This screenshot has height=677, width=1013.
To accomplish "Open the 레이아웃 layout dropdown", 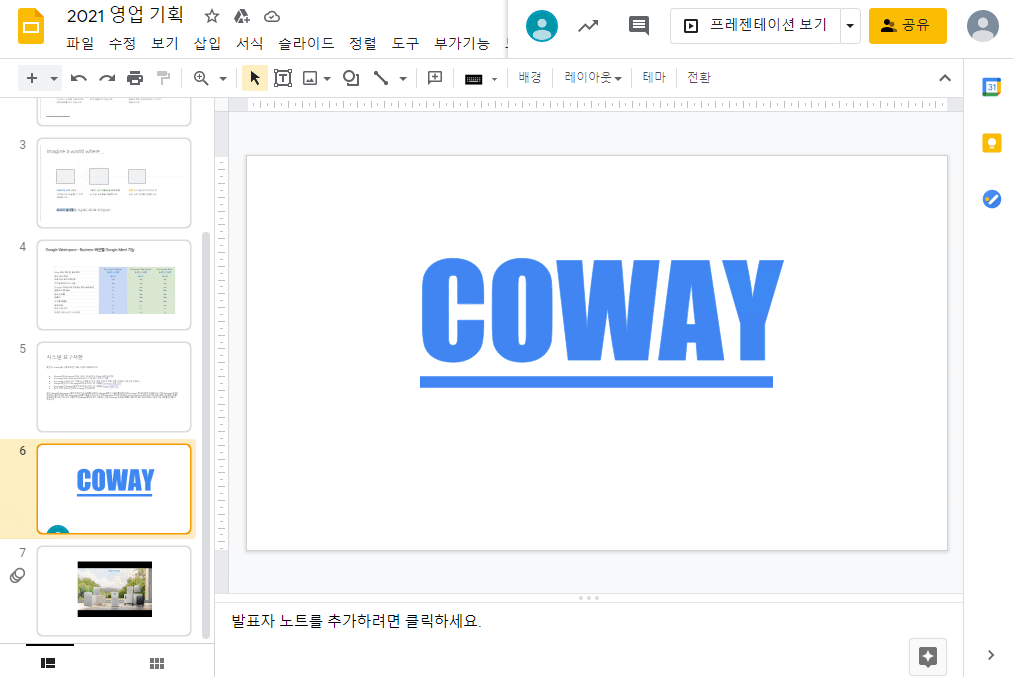I will tap(592, 78).
